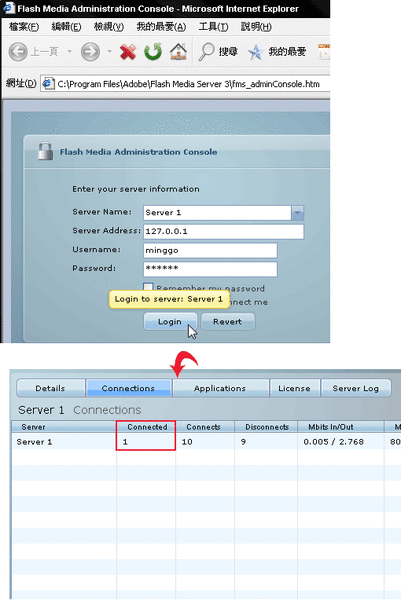Select the Server 1 row in the table
The height and width of the screenshot is (600, 401).
(x=206, y=442)
